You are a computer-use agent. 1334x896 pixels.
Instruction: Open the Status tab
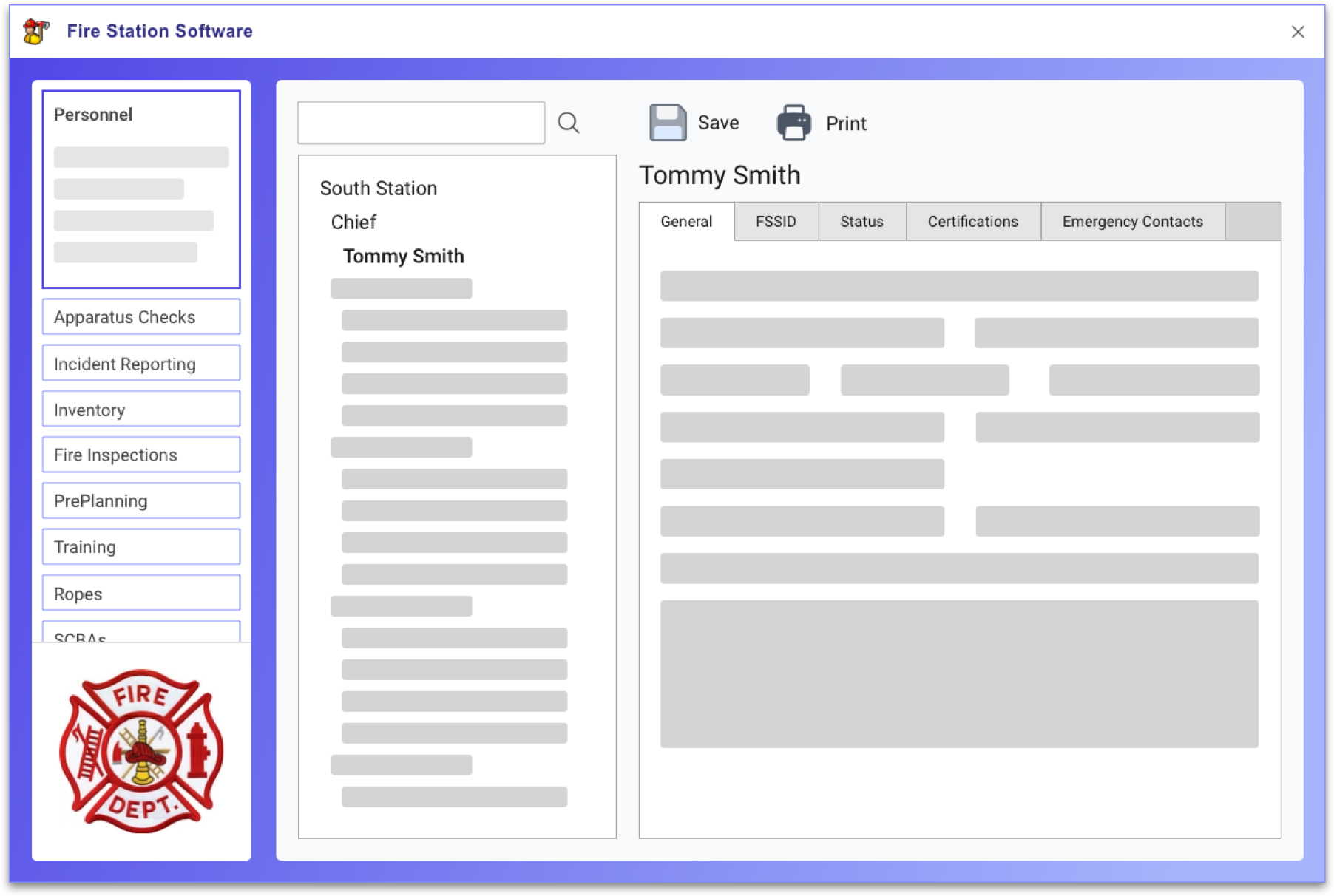pyautogui.click(x=861, y=222)
